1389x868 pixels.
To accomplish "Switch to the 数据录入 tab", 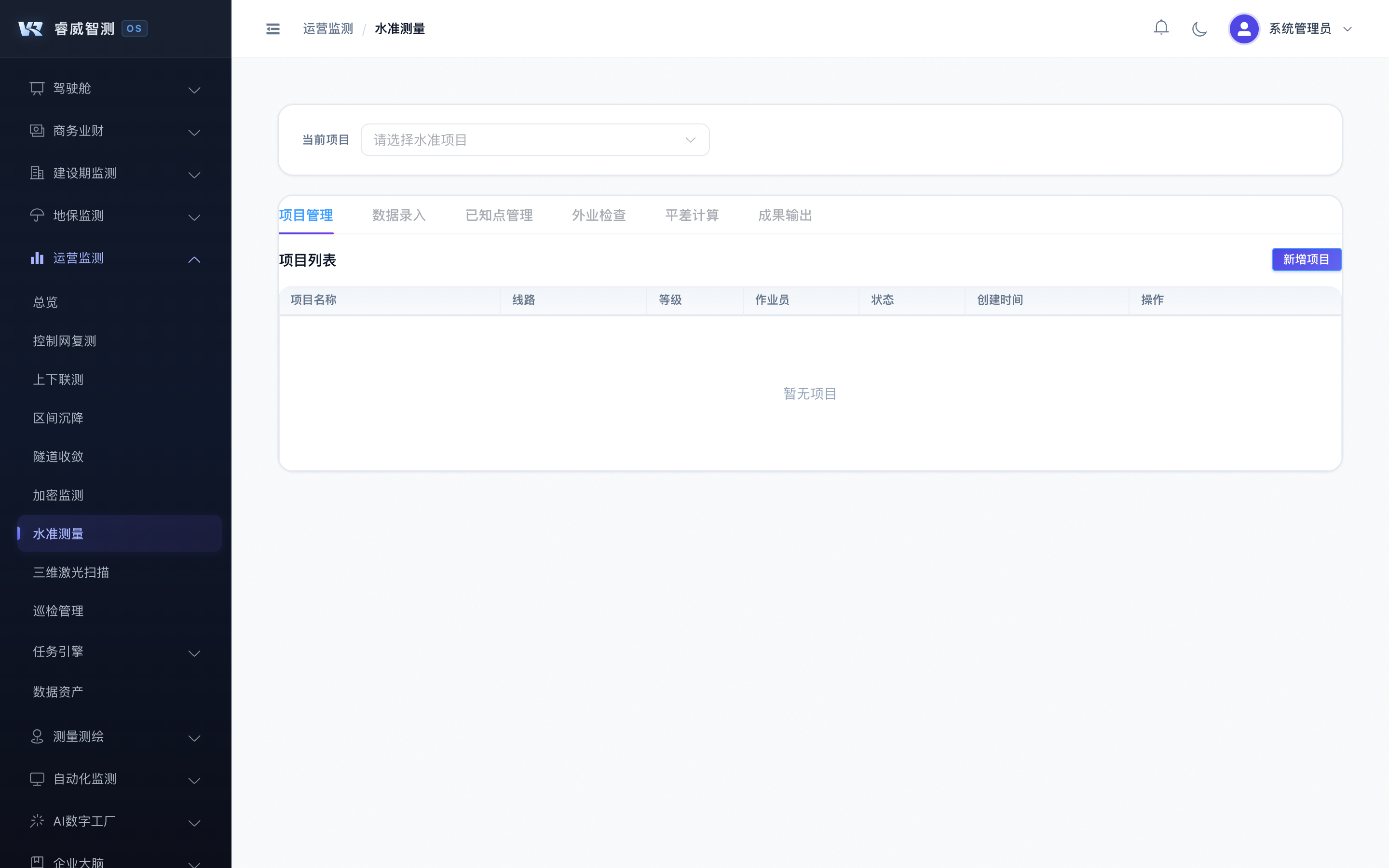I will pyautogui.click(x=398, y=215).
